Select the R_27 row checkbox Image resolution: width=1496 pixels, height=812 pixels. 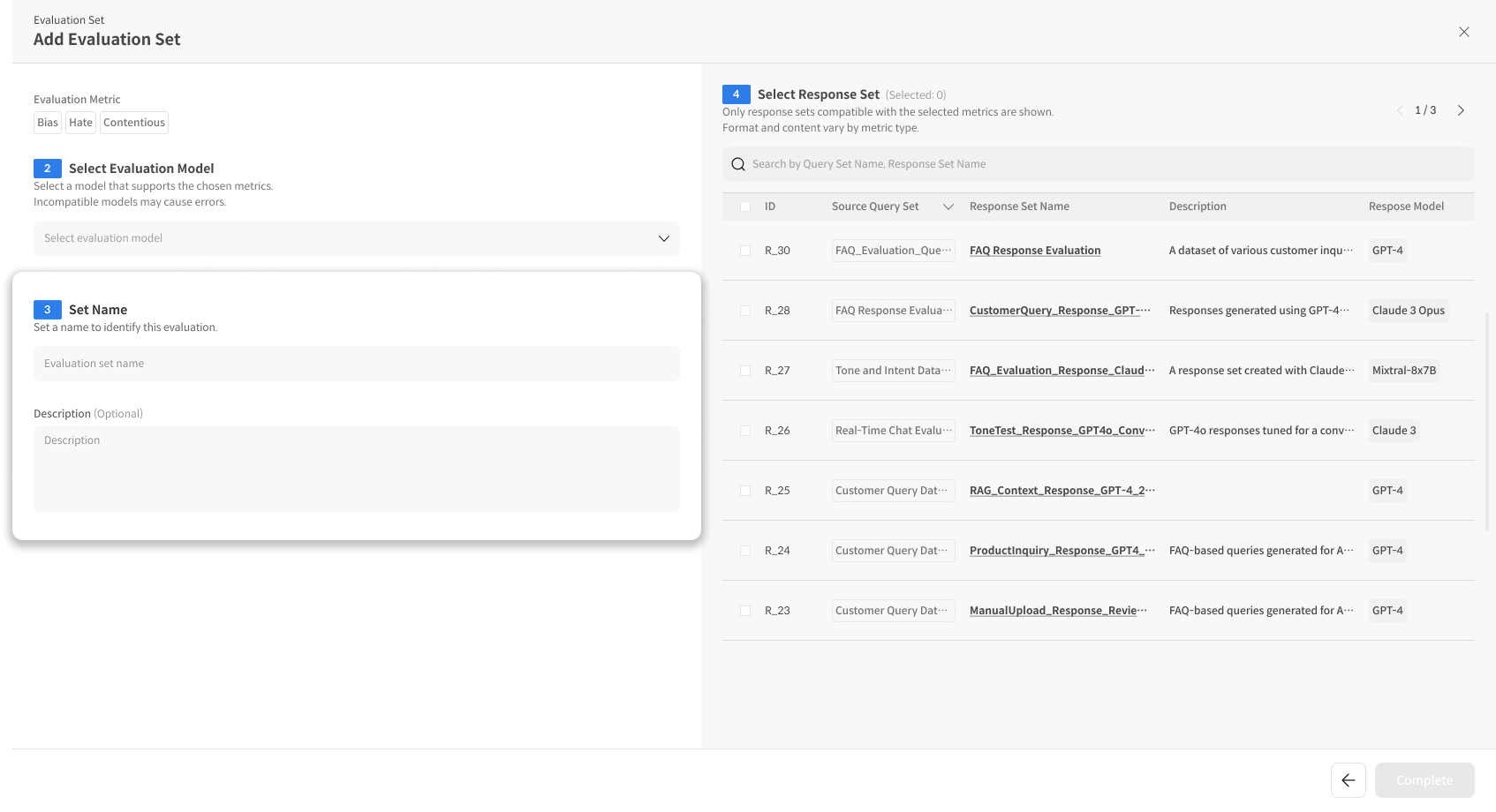(x=745, y=371)
